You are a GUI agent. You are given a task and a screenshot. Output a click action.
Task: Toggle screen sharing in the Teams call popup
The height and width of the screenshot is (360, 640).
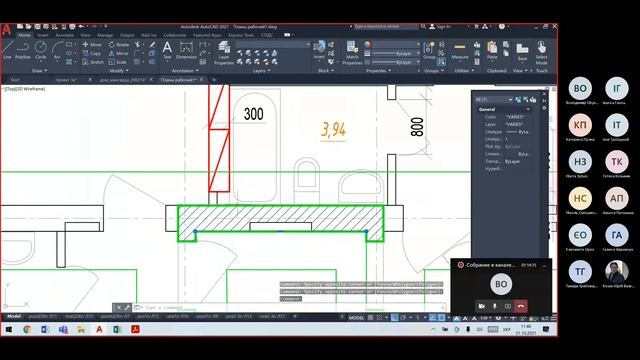point(508,306)
